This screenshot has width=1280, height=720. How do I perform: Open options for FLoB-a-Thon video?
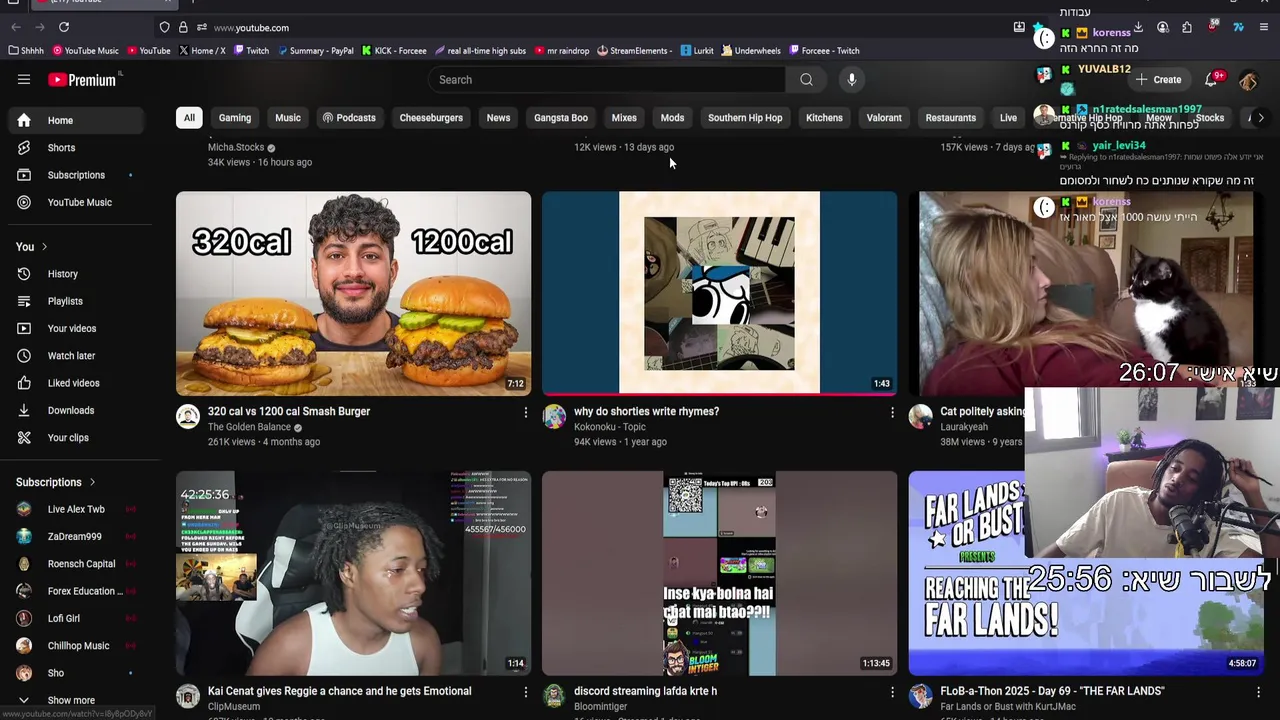click(x=1258, y=692)
